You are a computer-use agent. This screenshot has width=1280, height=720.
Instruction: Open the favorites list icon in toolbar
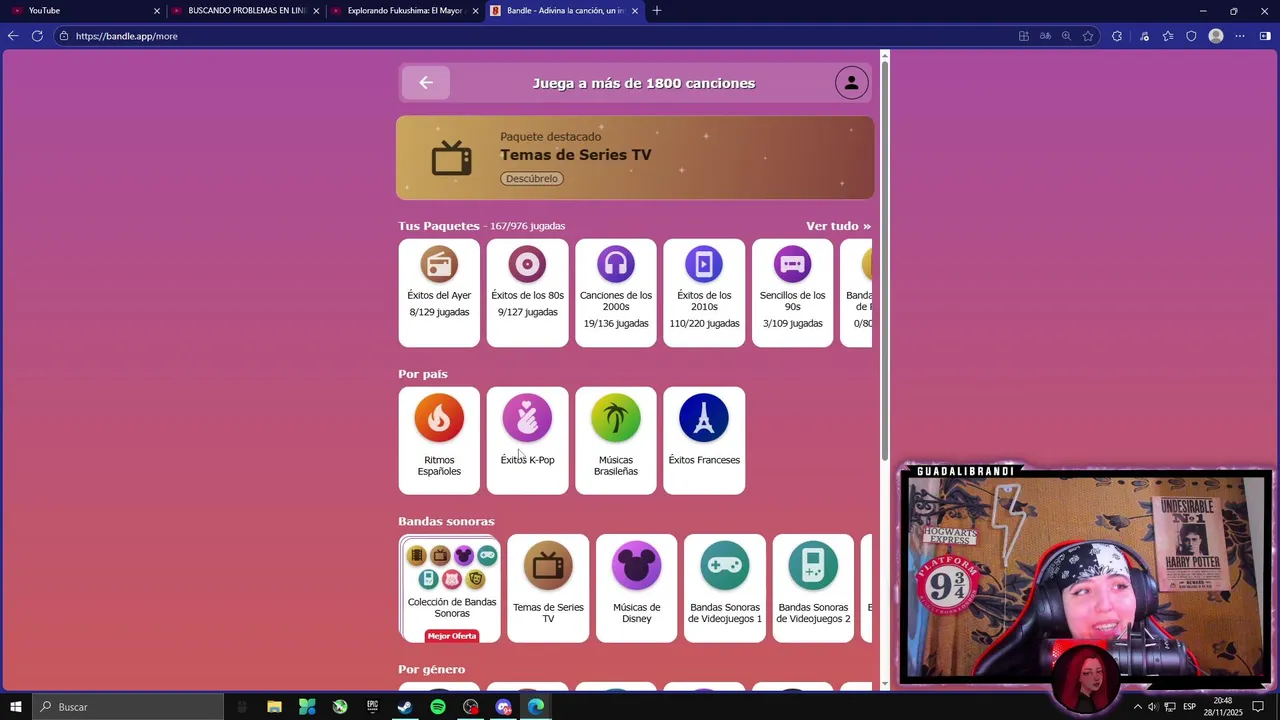coord(1167,36)
